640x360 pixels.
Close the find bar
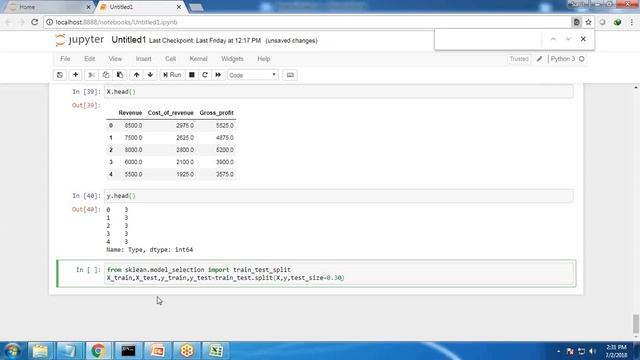click(583, 39)
